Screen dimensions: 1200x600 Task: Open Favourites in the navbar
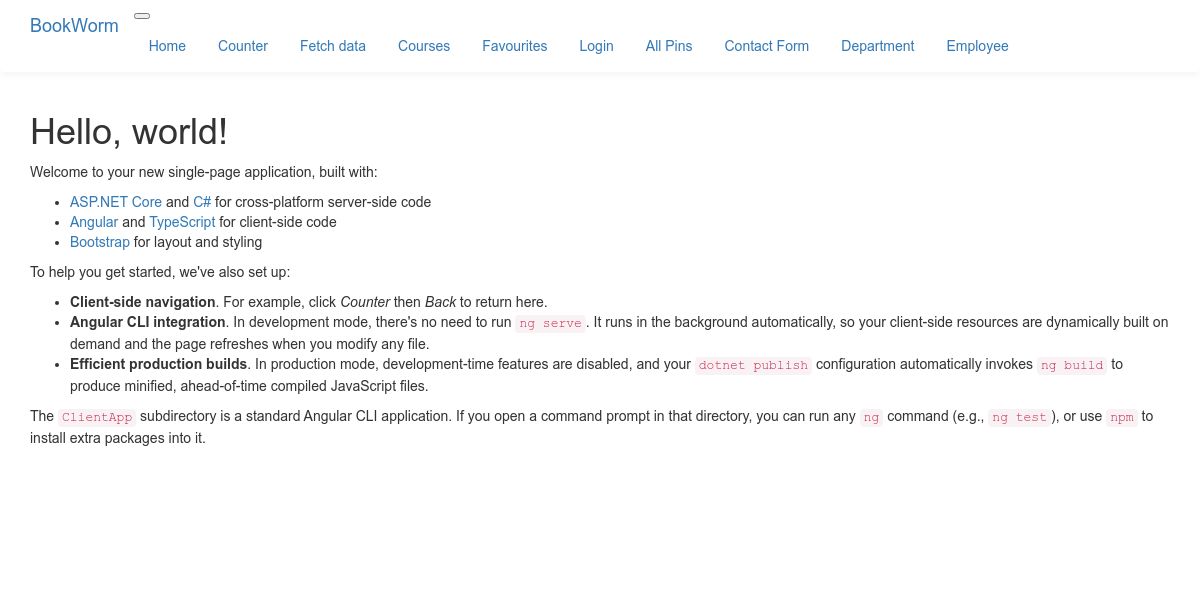(514, 46)
